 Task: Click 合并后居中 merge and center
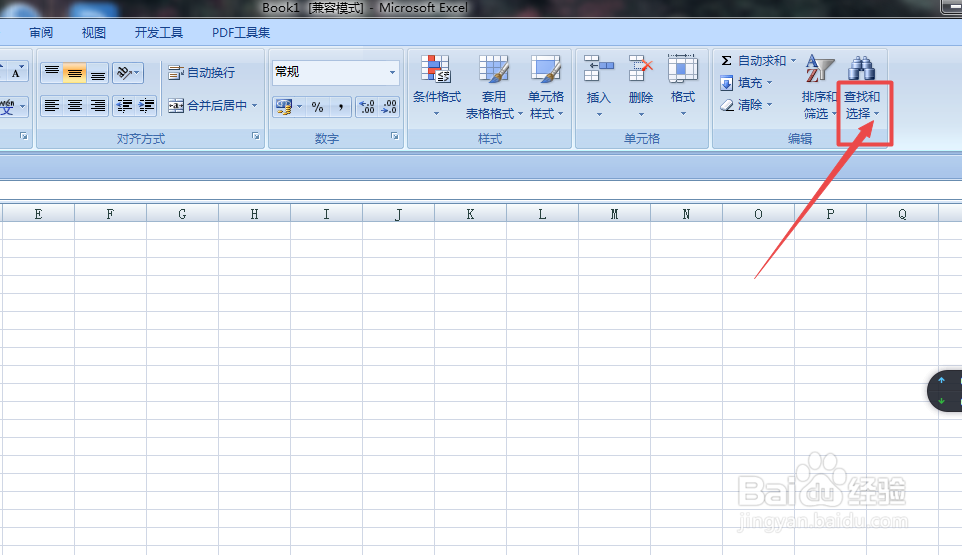pos(207,105)
